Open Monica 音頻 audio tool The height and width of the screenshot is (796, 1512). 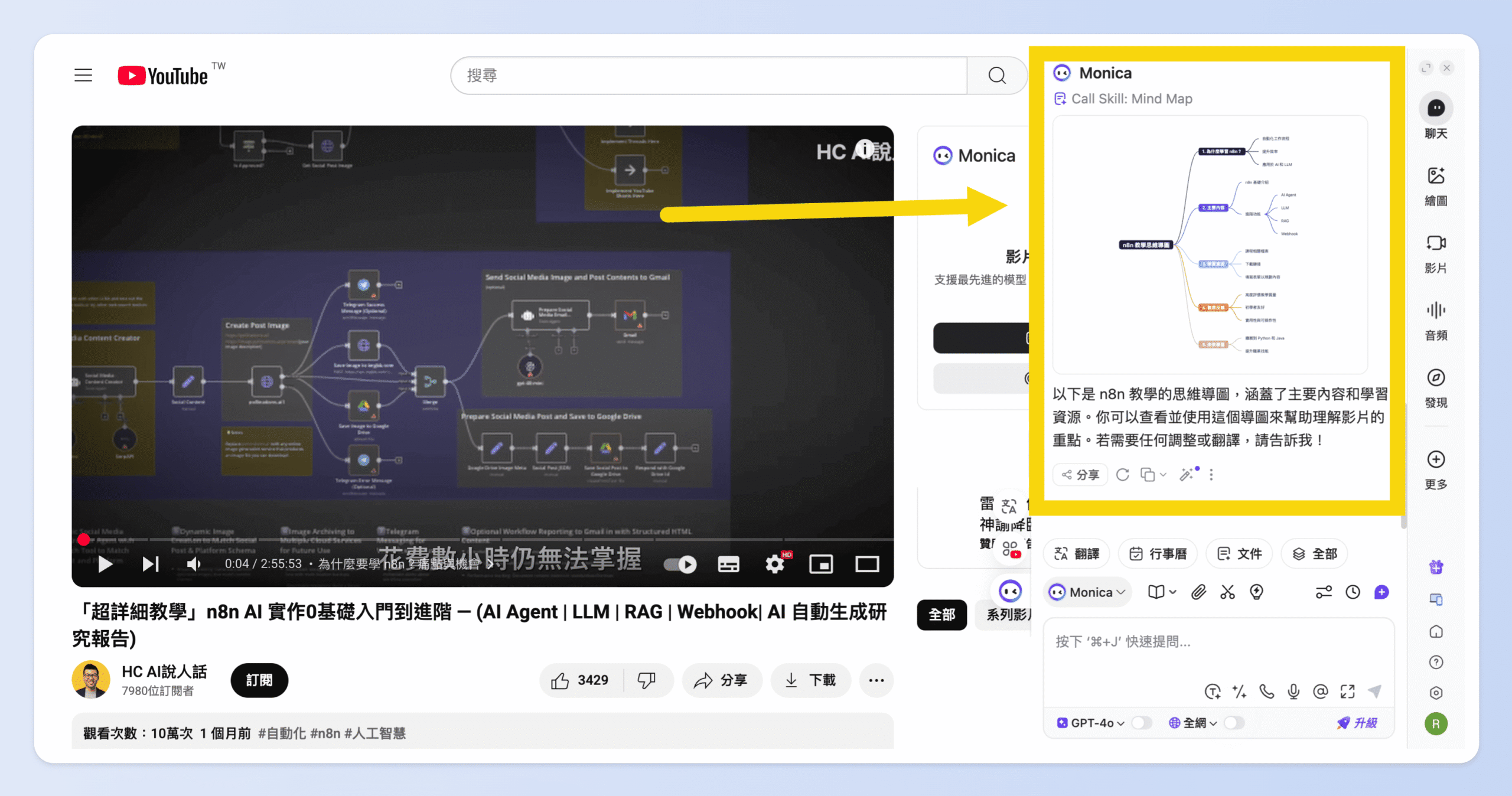pos(1436,321)
